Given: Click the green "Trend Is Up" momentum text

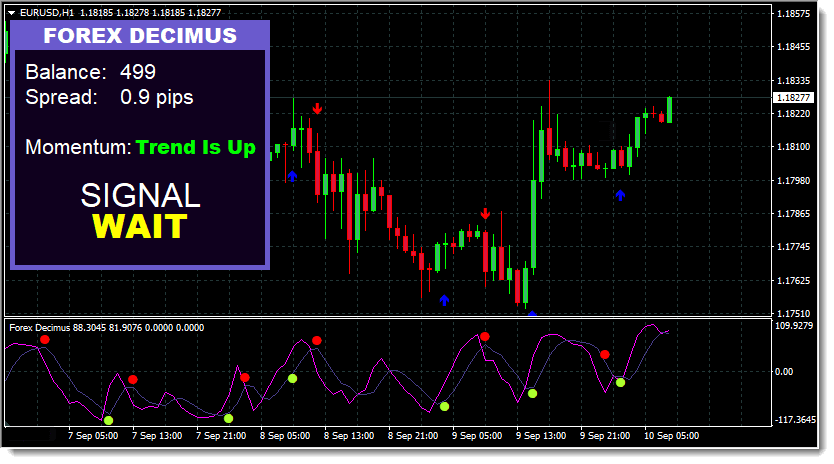Looking at the screenshot, I should point(196,148).
